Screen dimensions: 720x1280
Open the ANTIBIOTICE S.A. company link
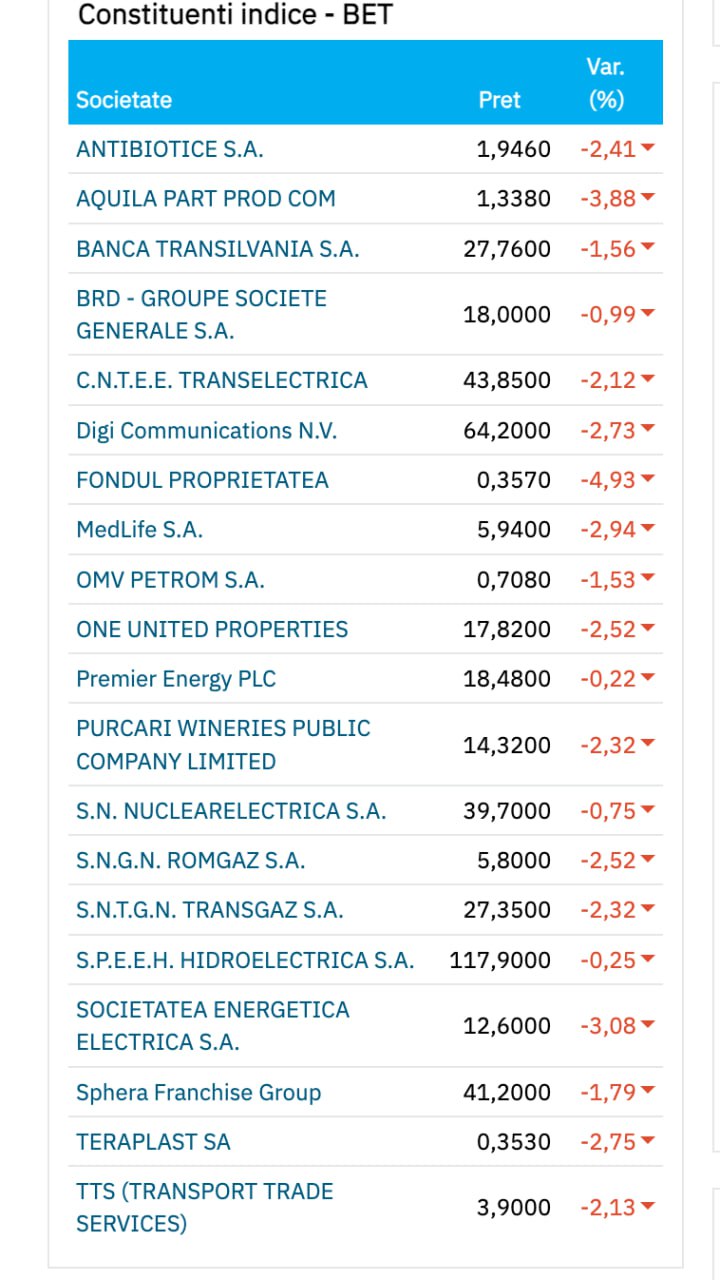coord(170,149)
